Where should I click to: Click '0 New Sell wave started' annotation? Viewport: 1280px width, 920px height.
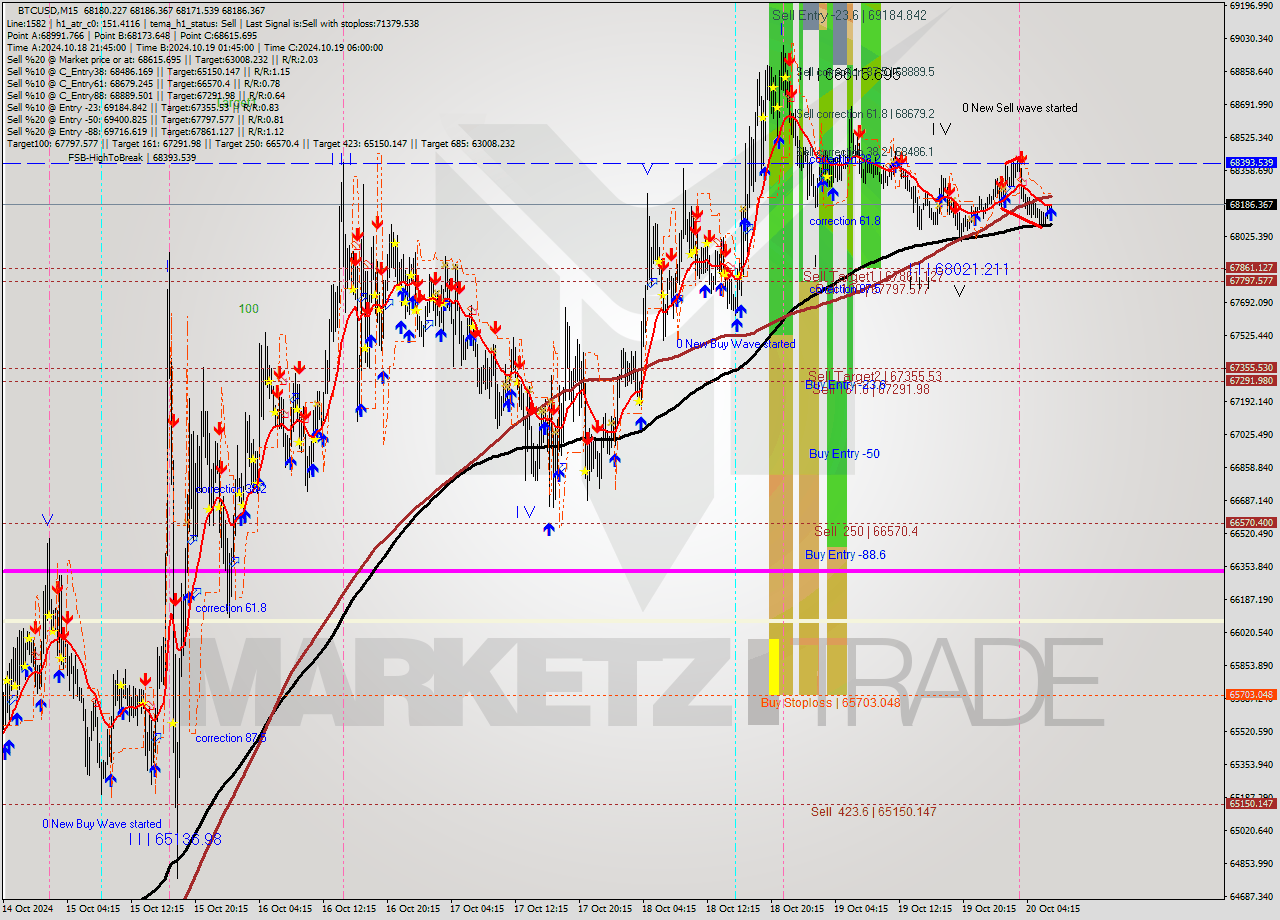[x=1020, y=108]
